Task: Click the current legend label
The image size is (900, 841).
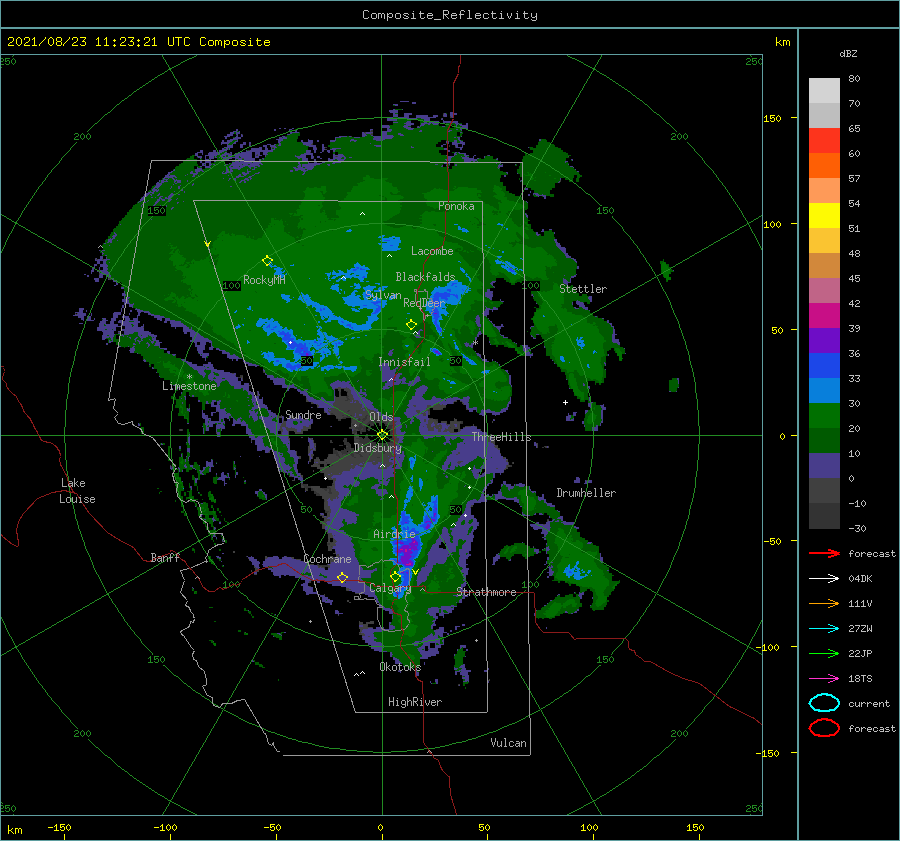Action: (x=868, y=703)
